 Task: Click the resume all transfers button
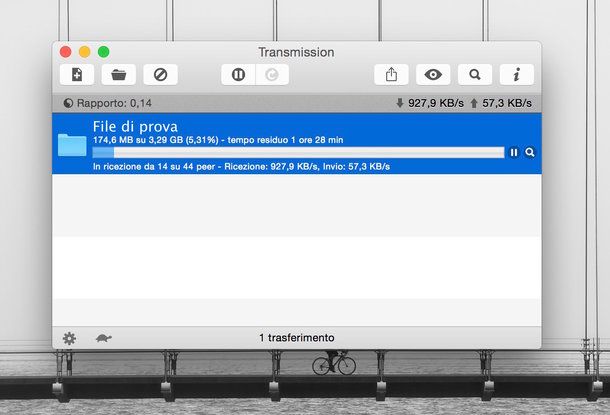[x=272, y=74]
